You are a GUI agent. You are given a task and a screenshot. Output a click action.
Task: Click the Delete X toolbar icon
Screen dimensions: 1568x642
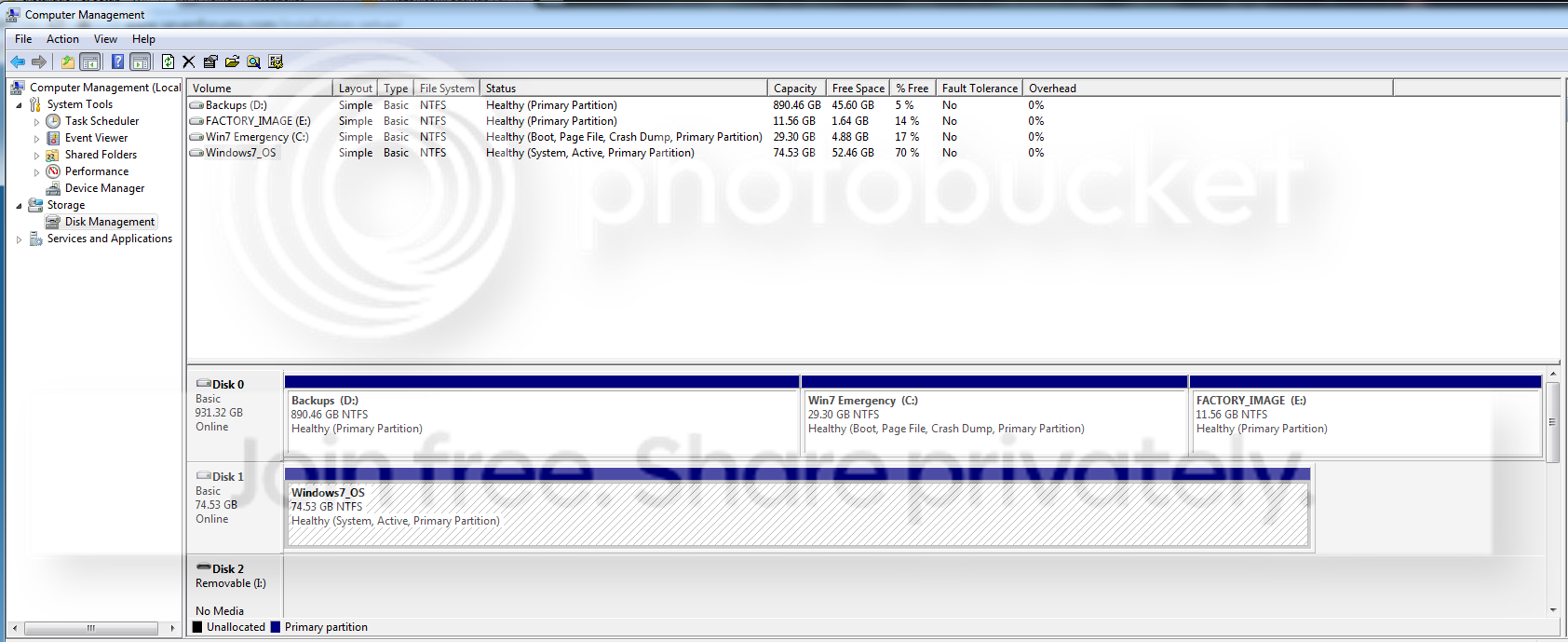click(189, 61)
